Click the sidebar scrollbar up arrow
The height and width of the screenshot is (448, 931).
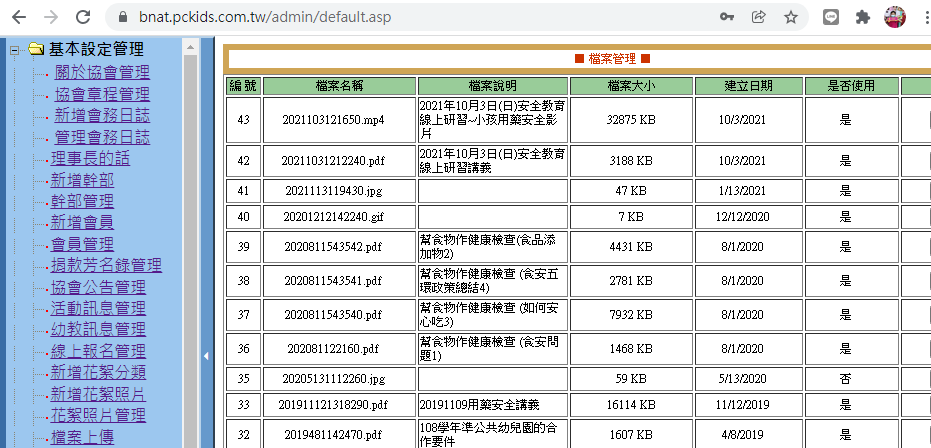click(x=190, y=47)
